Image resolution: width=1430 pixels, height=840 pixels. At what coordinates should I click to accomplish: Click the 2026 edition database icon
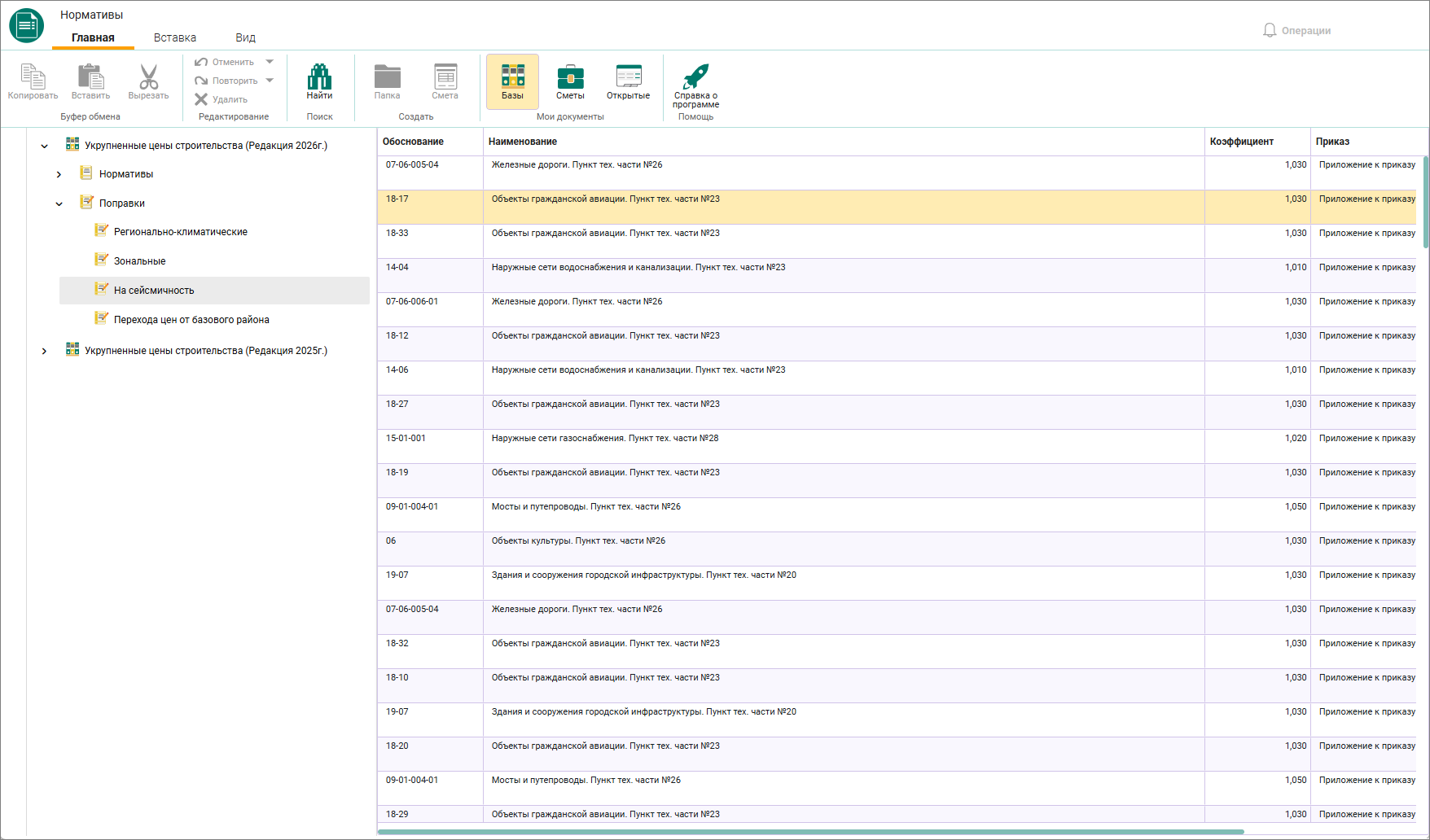[x=72, y=144]
